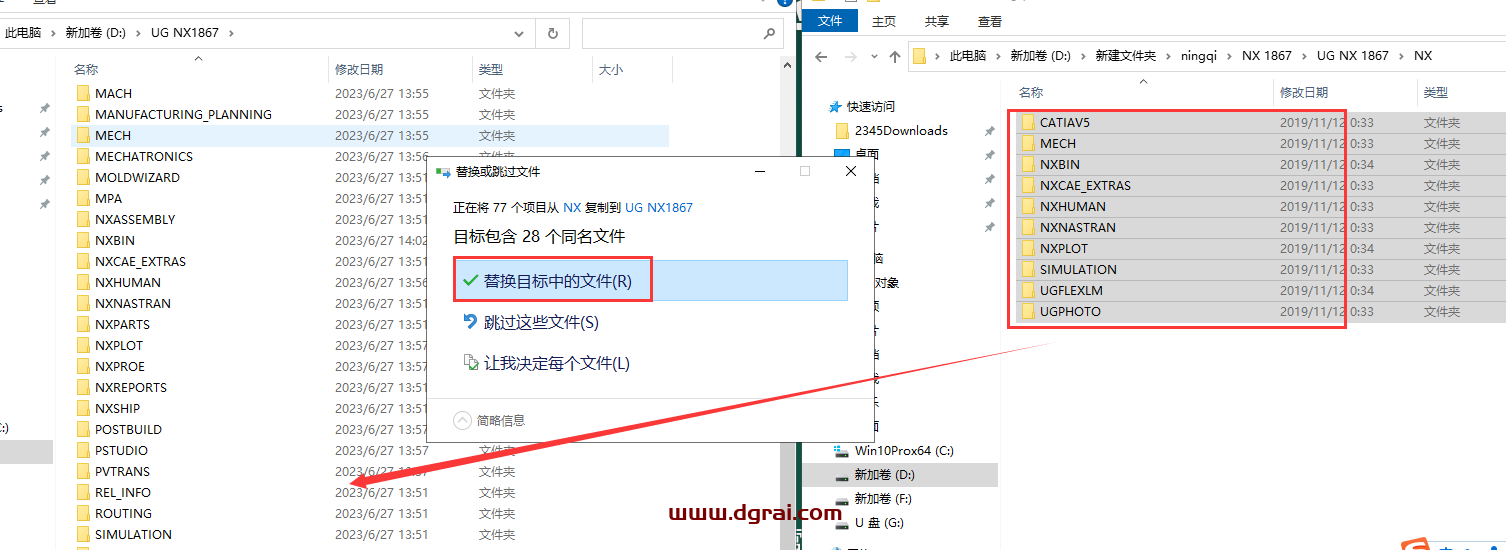Screen dimensions: 1506x550
Task: Open U 盘 (G:) drive in navigation pane
Action: [x=879, y=523]
